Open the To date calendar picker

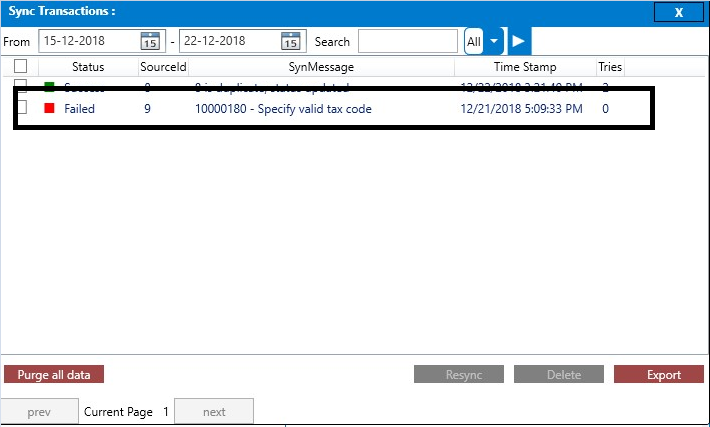click(290, 42)
